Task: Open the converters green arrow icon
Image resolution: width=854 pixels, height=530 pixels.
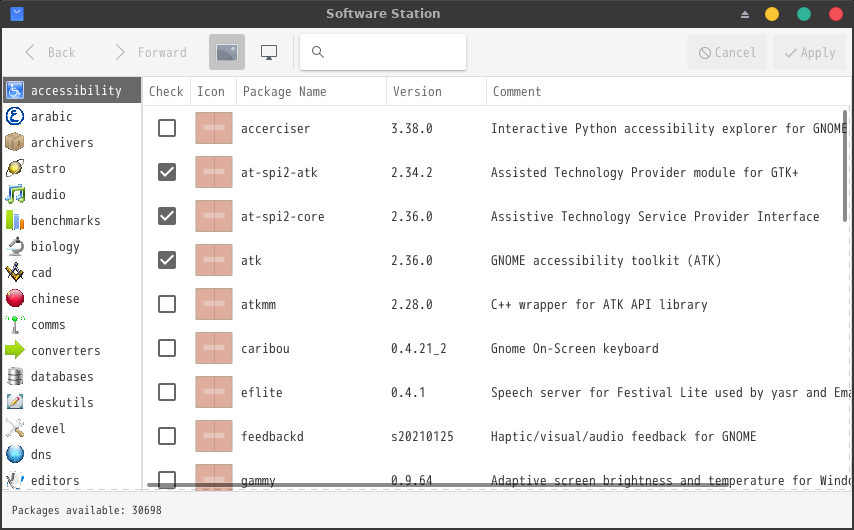Action: 15,350
